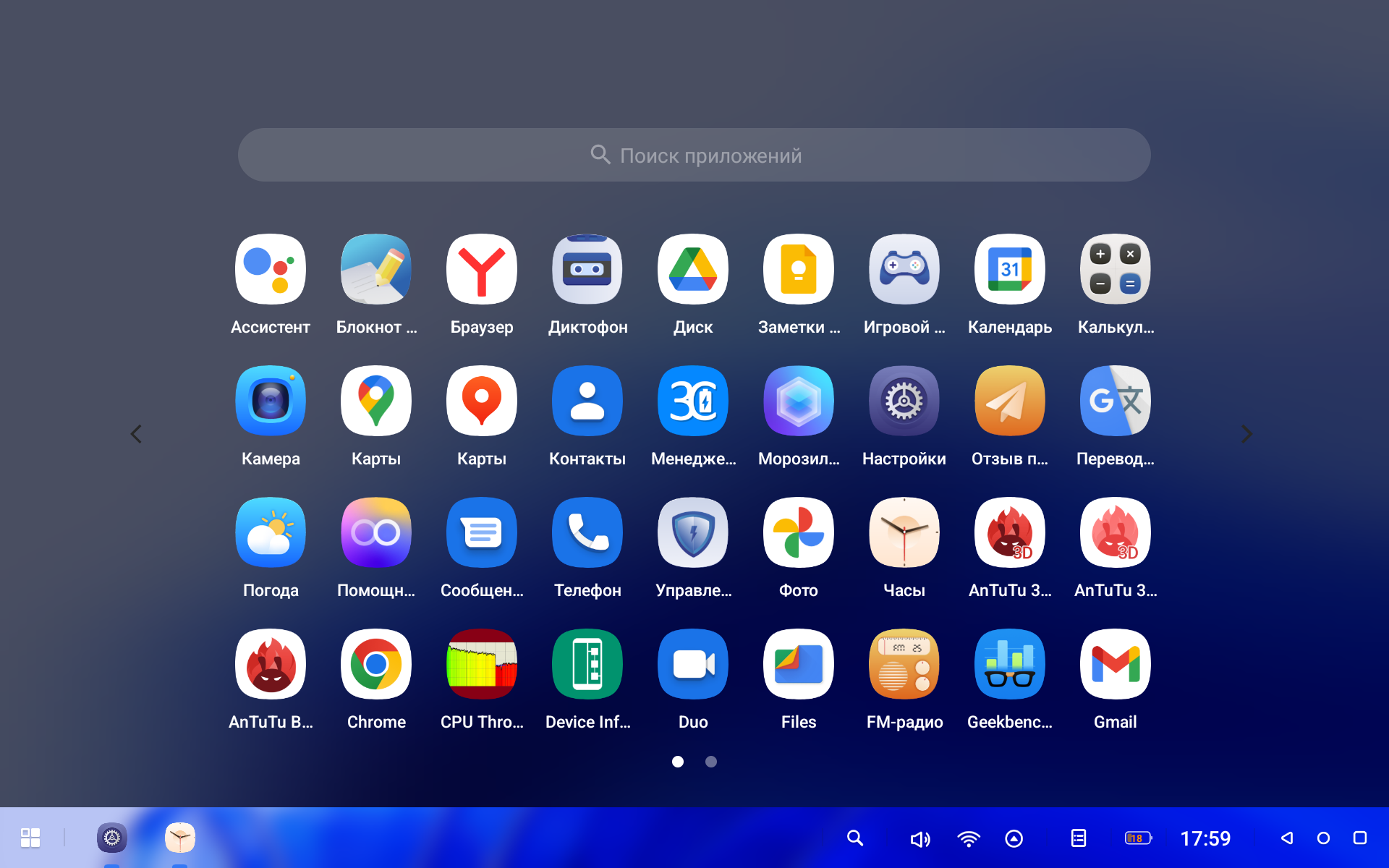Open the Контакты contacts app

point(587,401)
